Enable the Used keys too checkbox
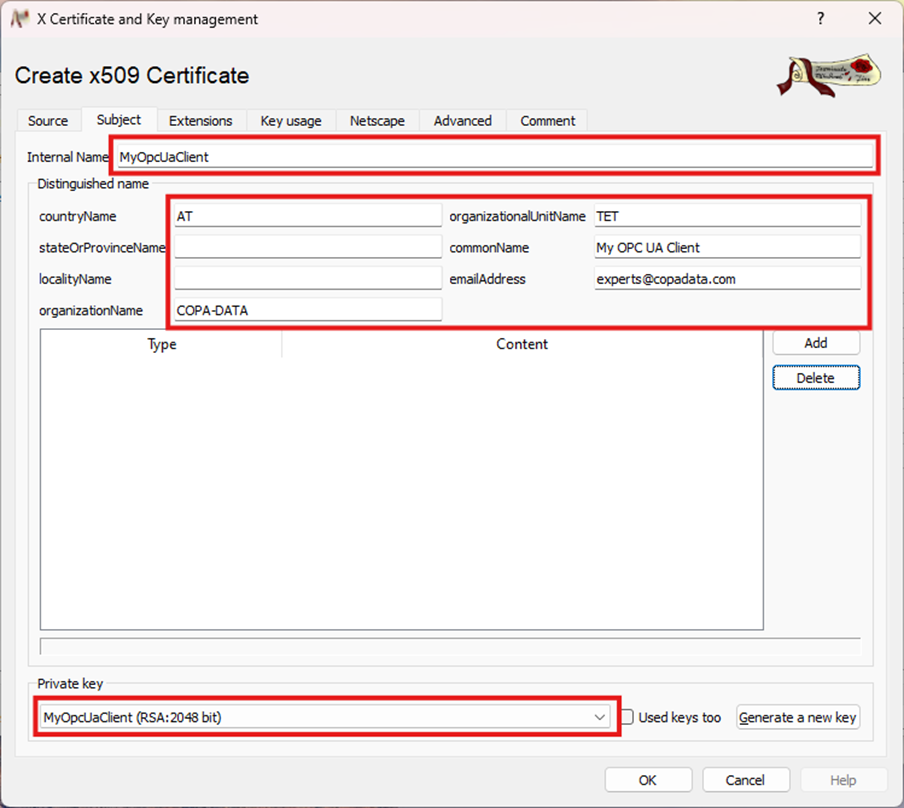Screen dimensions: 904x808 (x=628, y=717)
